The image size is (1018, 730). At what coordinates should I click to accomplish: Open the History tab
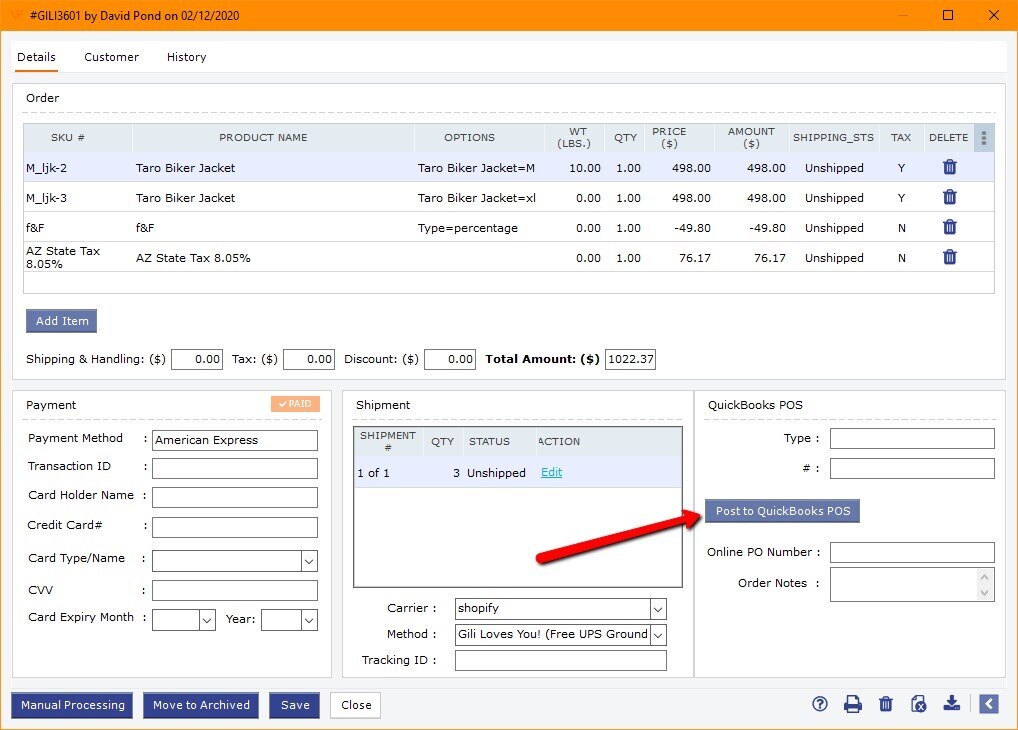coord(186,57)
